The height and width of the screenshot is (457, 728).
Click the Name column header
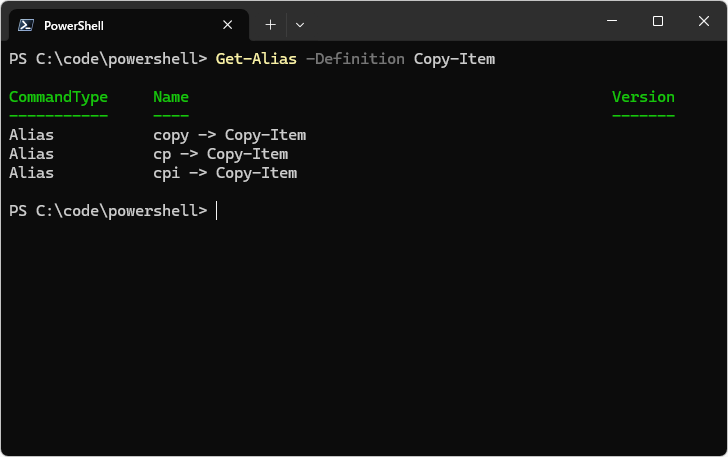pyautogui.click(x=171, y=97)
